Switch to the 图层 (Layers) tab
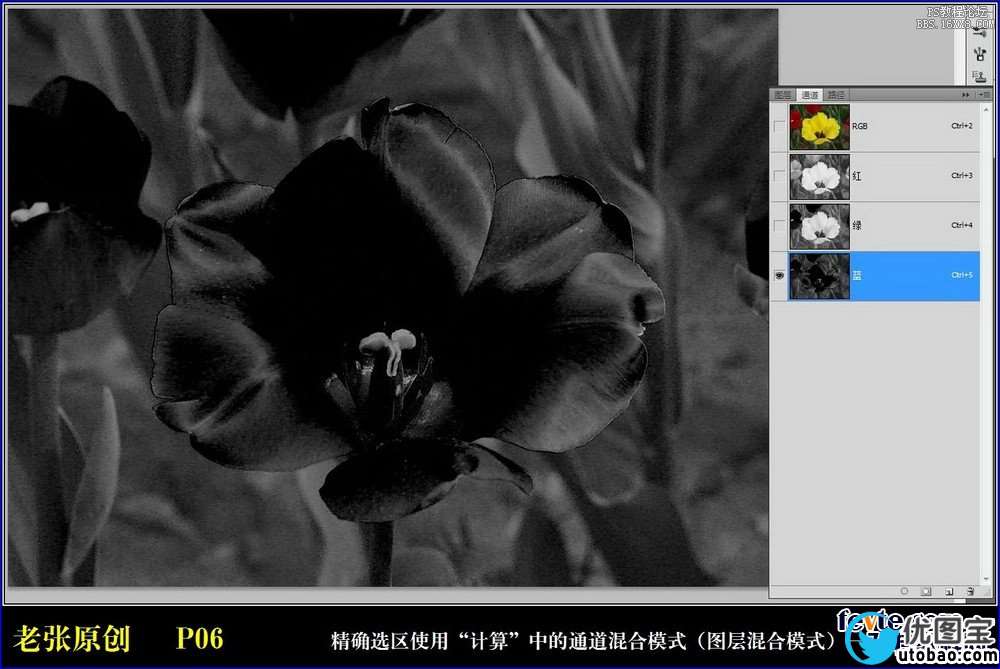1000x669 pixels. (x=783, y=95)
